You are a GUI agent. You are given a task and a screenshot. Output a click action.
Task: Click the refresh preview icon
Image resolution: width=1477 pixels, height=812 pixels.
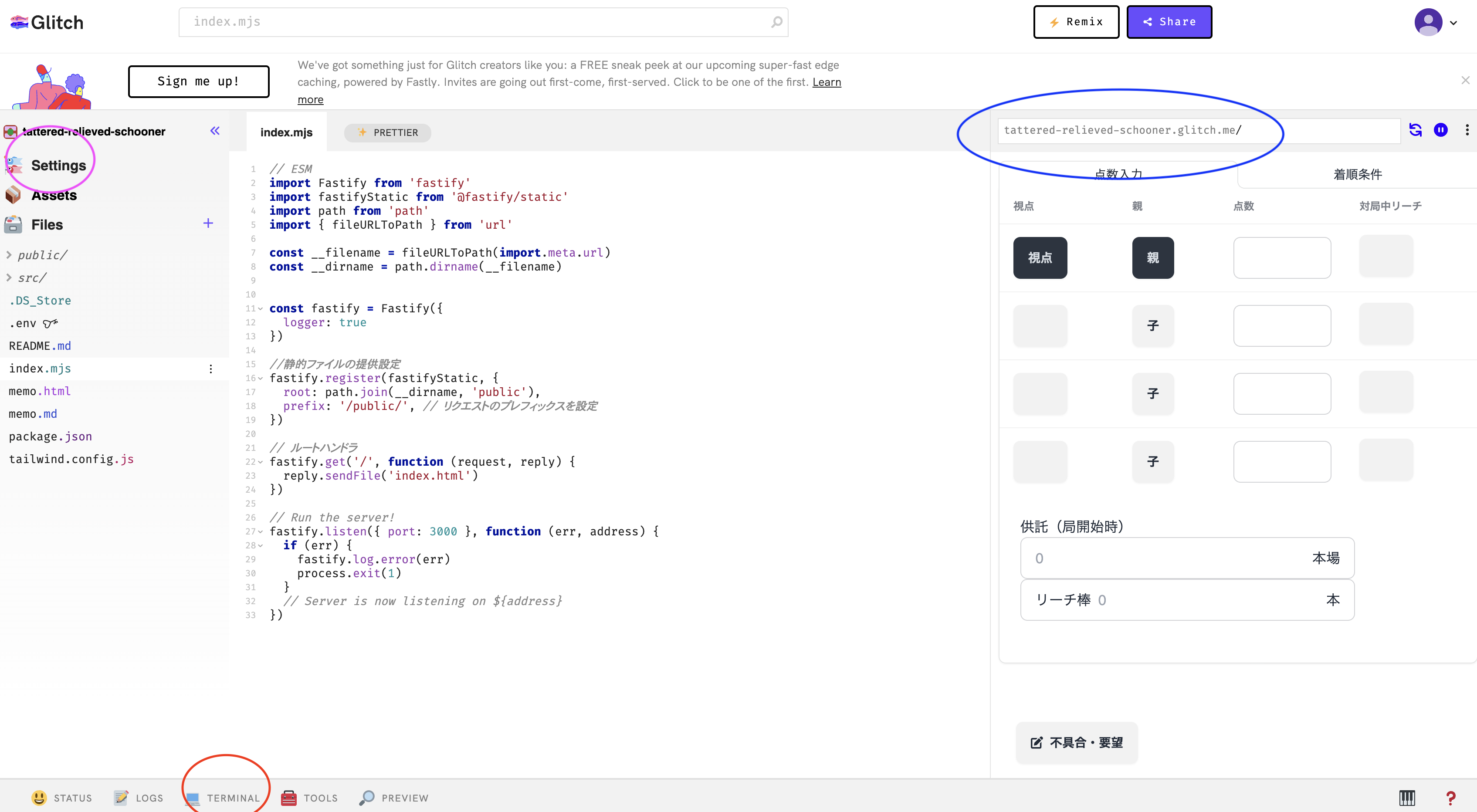(x=1415, y=130)
